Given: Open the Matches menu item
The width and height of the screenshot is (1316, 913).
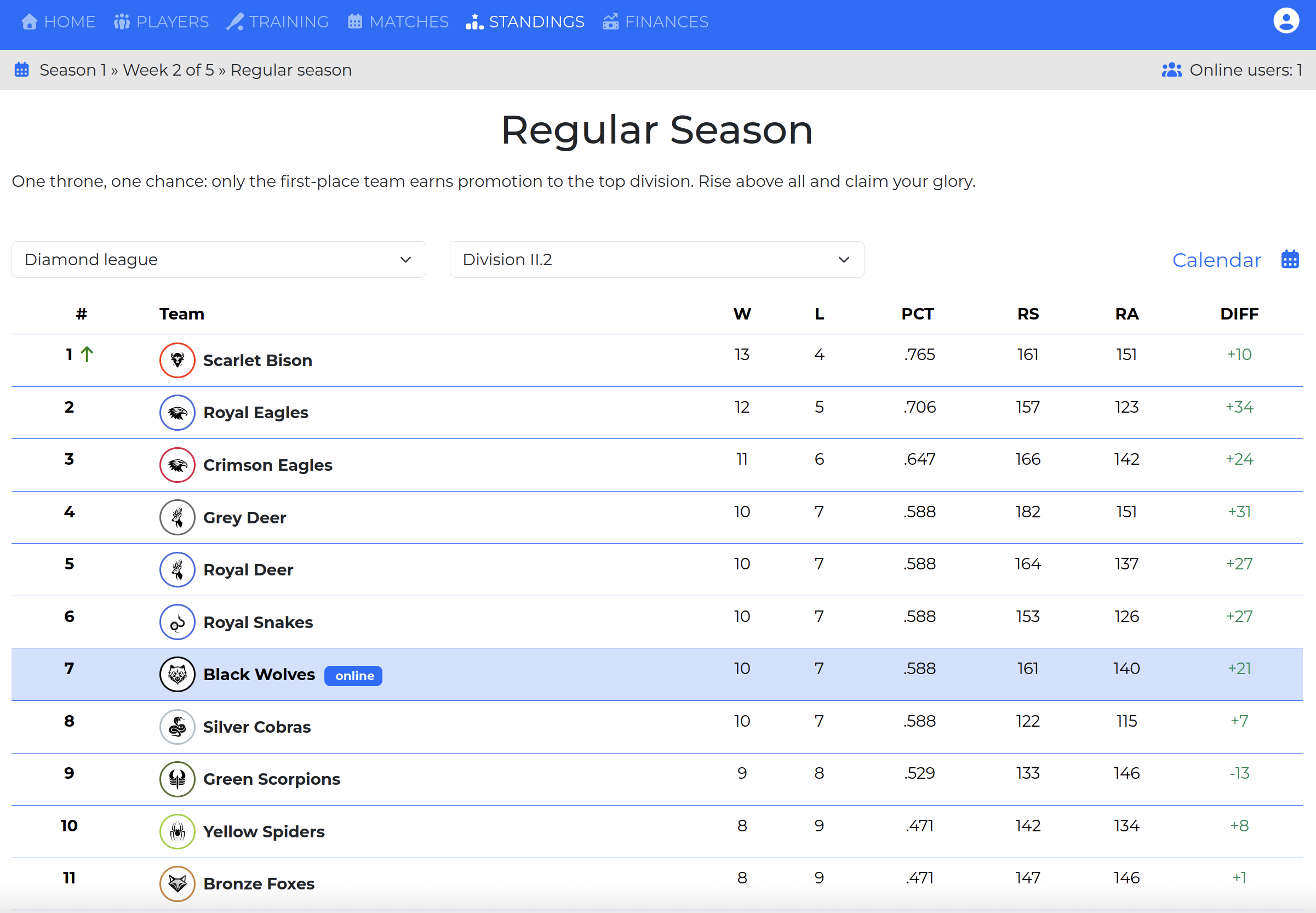Looking at the screenshot, I should click(x=398, y=22).
